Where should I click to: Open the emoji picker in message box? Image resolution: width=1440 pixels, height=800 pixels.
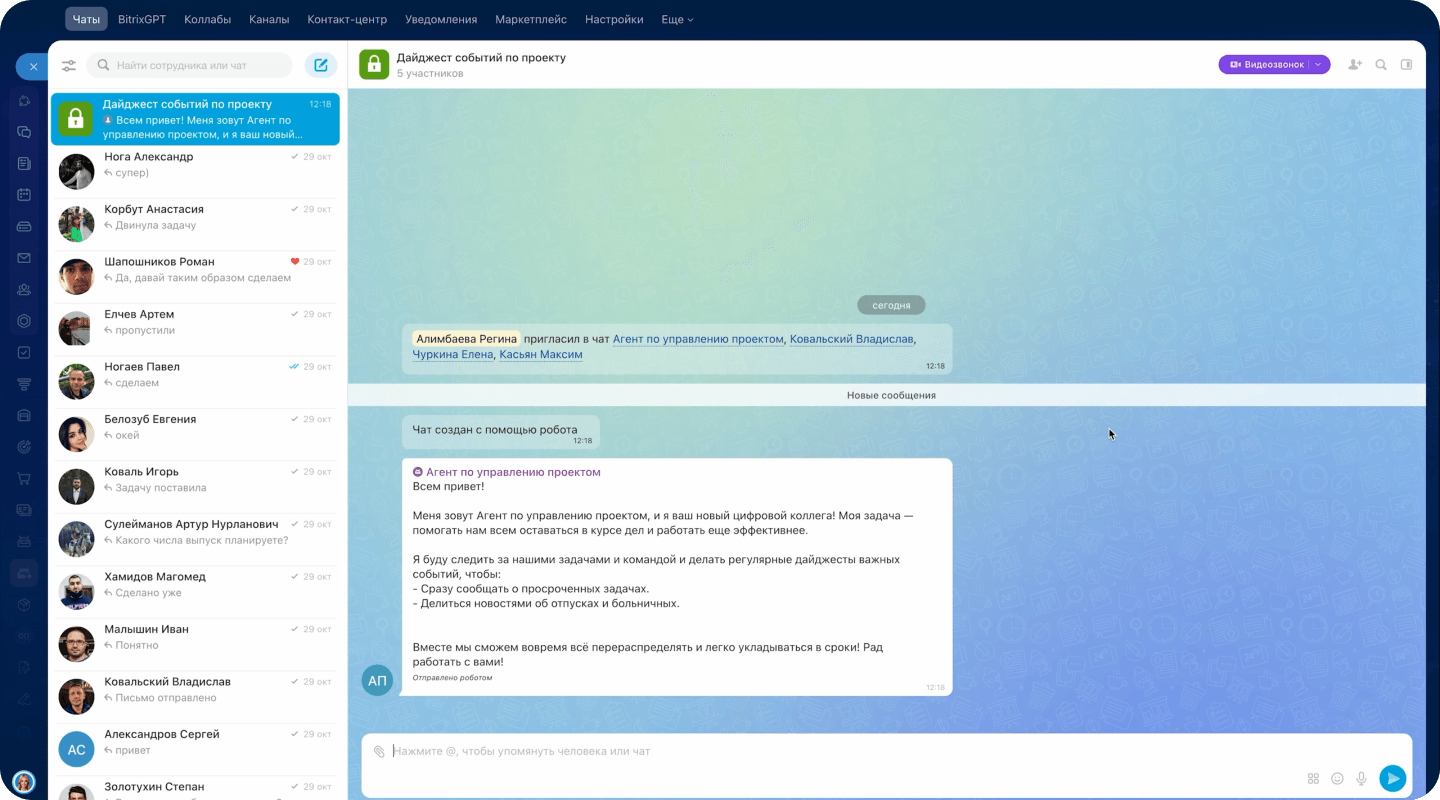point(1337,778)
